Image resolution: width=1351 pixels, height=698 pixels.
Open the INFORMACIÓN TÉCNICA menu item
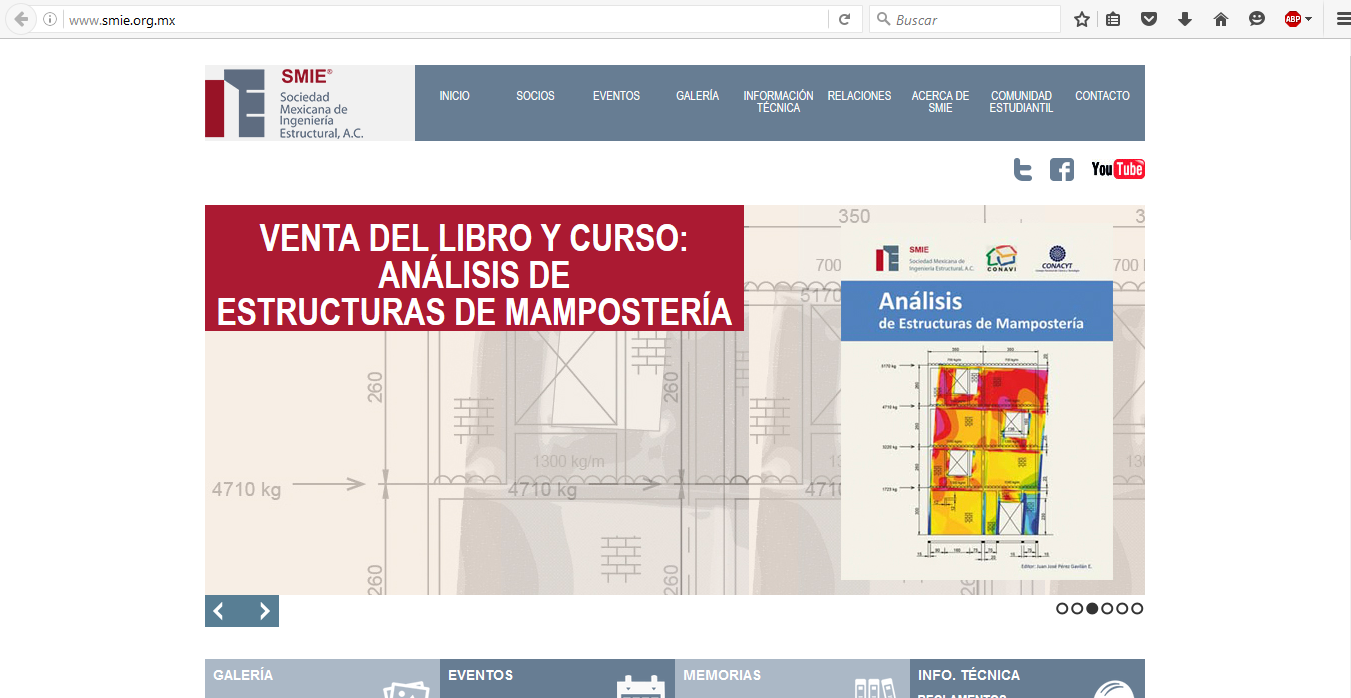coord(778,102)
